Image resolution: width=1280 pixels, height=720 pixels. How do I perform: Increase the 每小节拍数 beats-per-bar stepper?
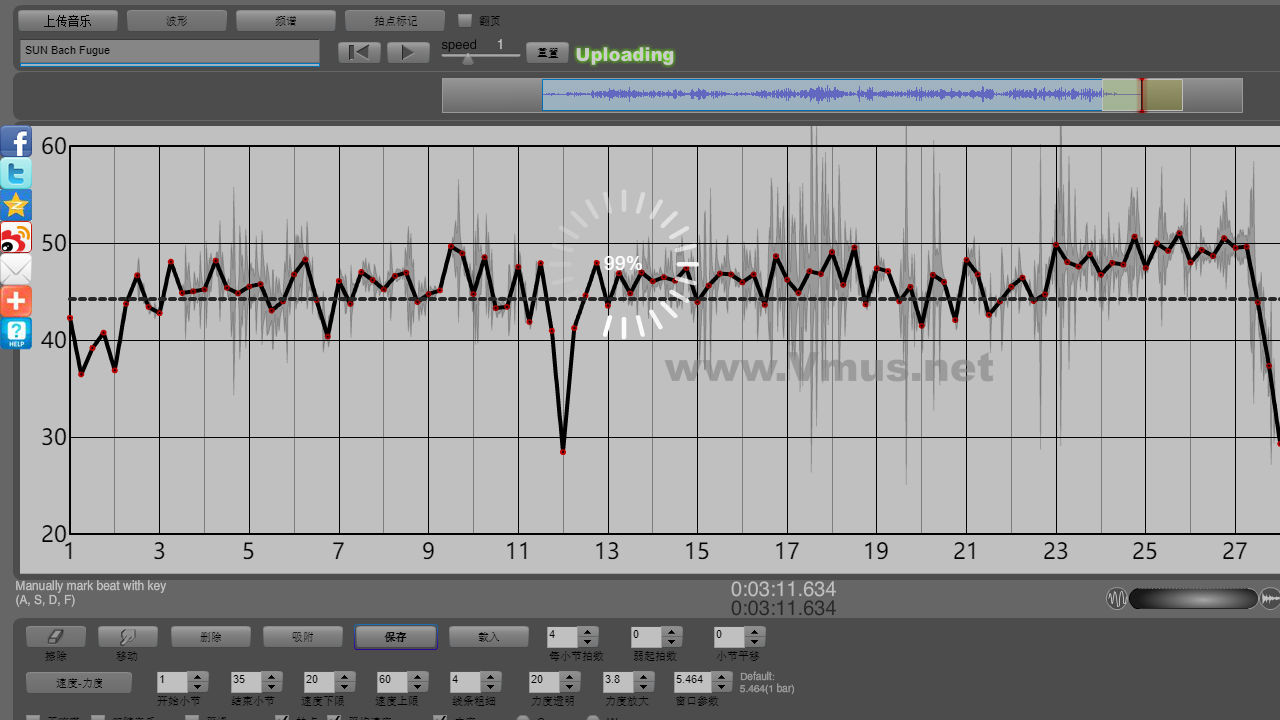point(588,631)
